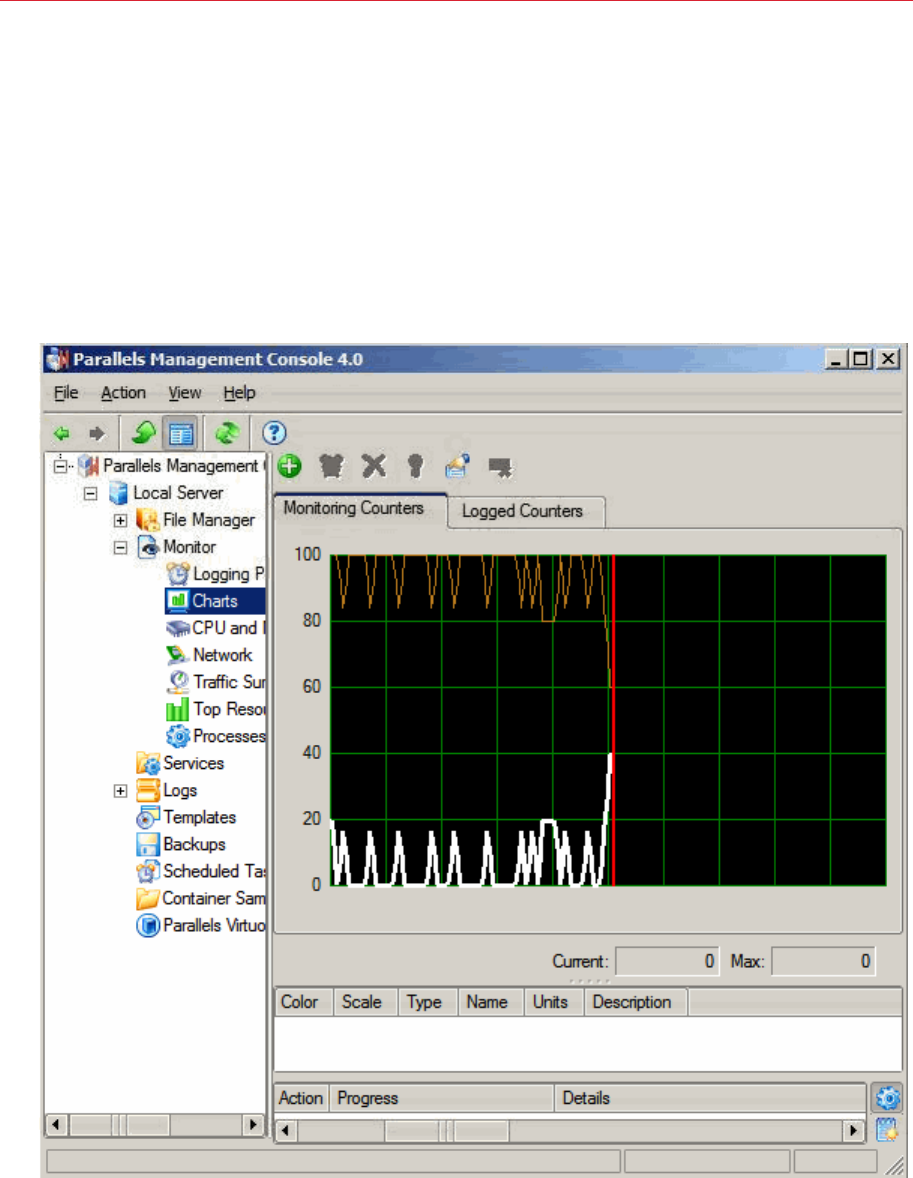Open the File menu
The image size is (913, 1178).
pos(66,393)
